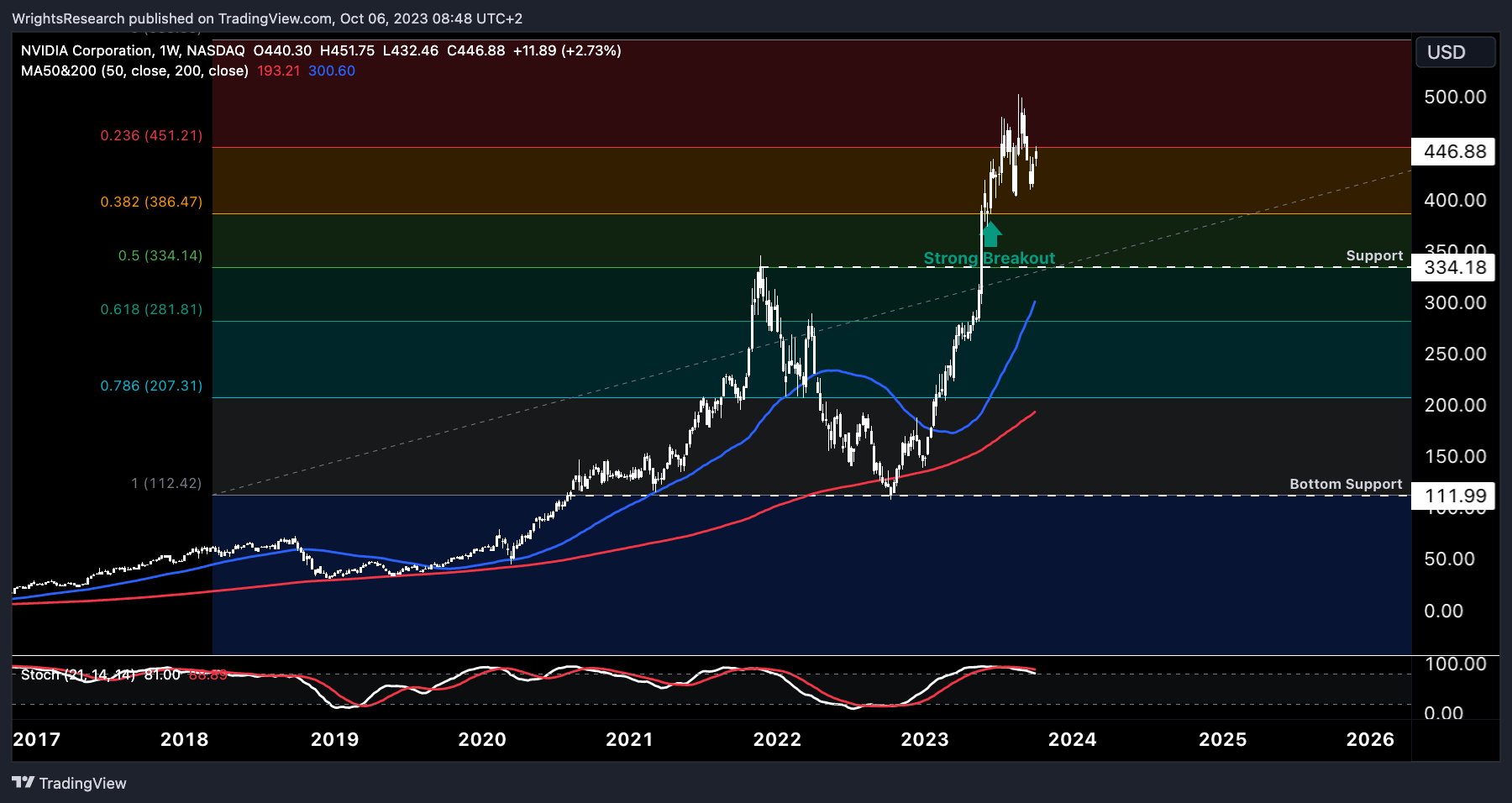Image resolution: width=1512 pixels, height=803 pixels.
Task: Click 50.00 on the price axis
Action: click(1449, 559)
